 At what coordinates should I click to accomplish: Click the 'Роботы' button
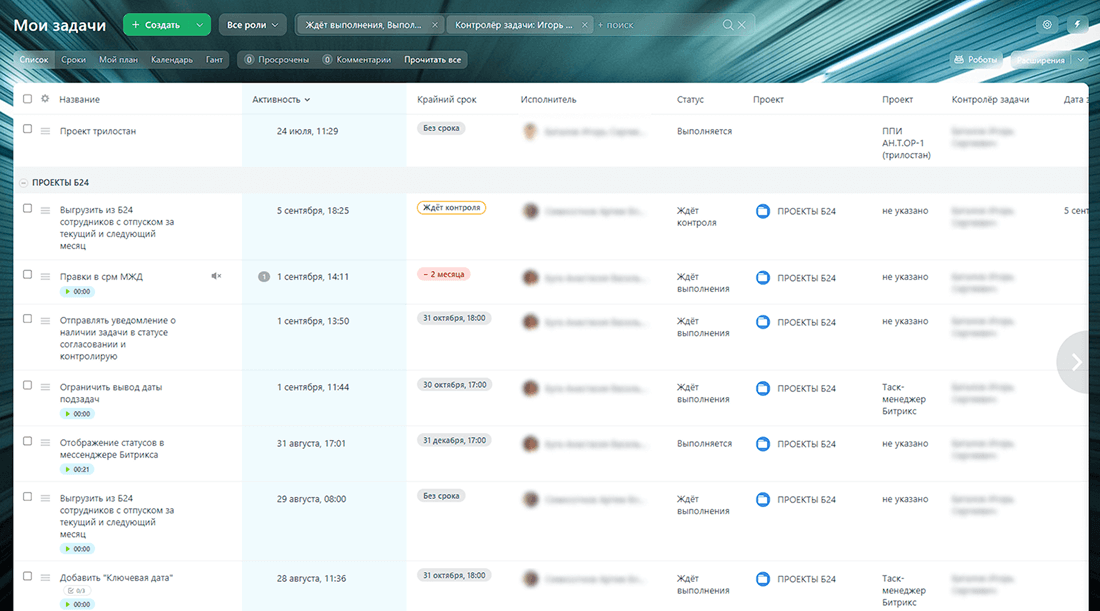point(975,60)
